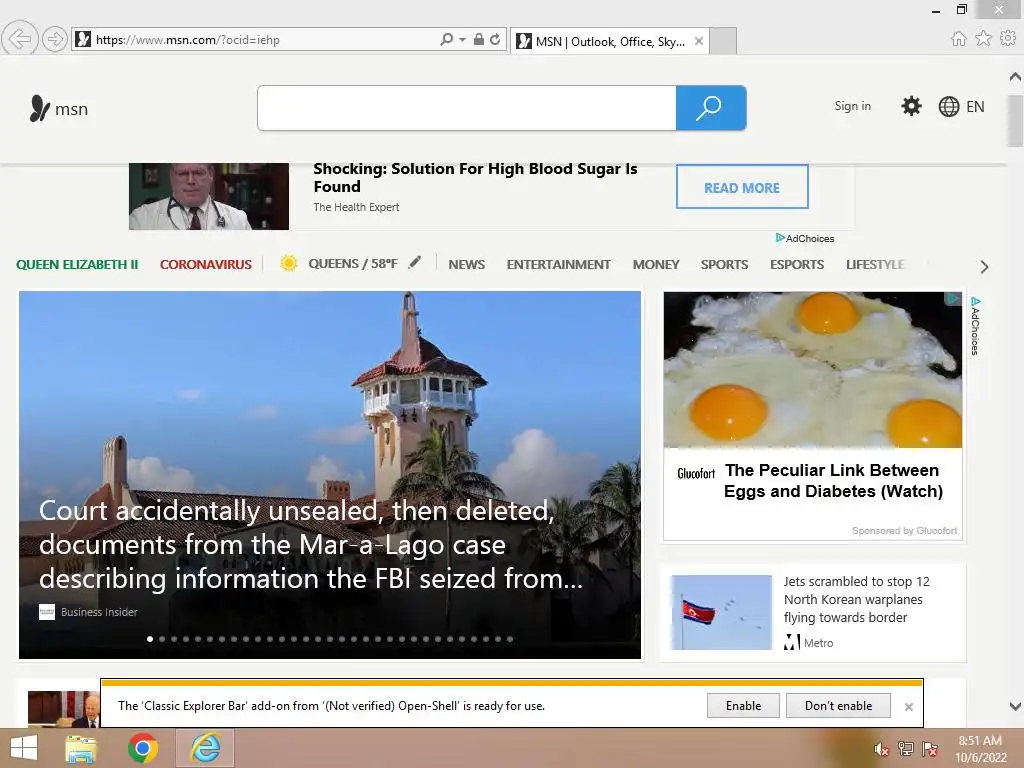This screenshot has height=768, width=1024.
Task: Select the last carousel slide dot
Action: tap(510, 639)
